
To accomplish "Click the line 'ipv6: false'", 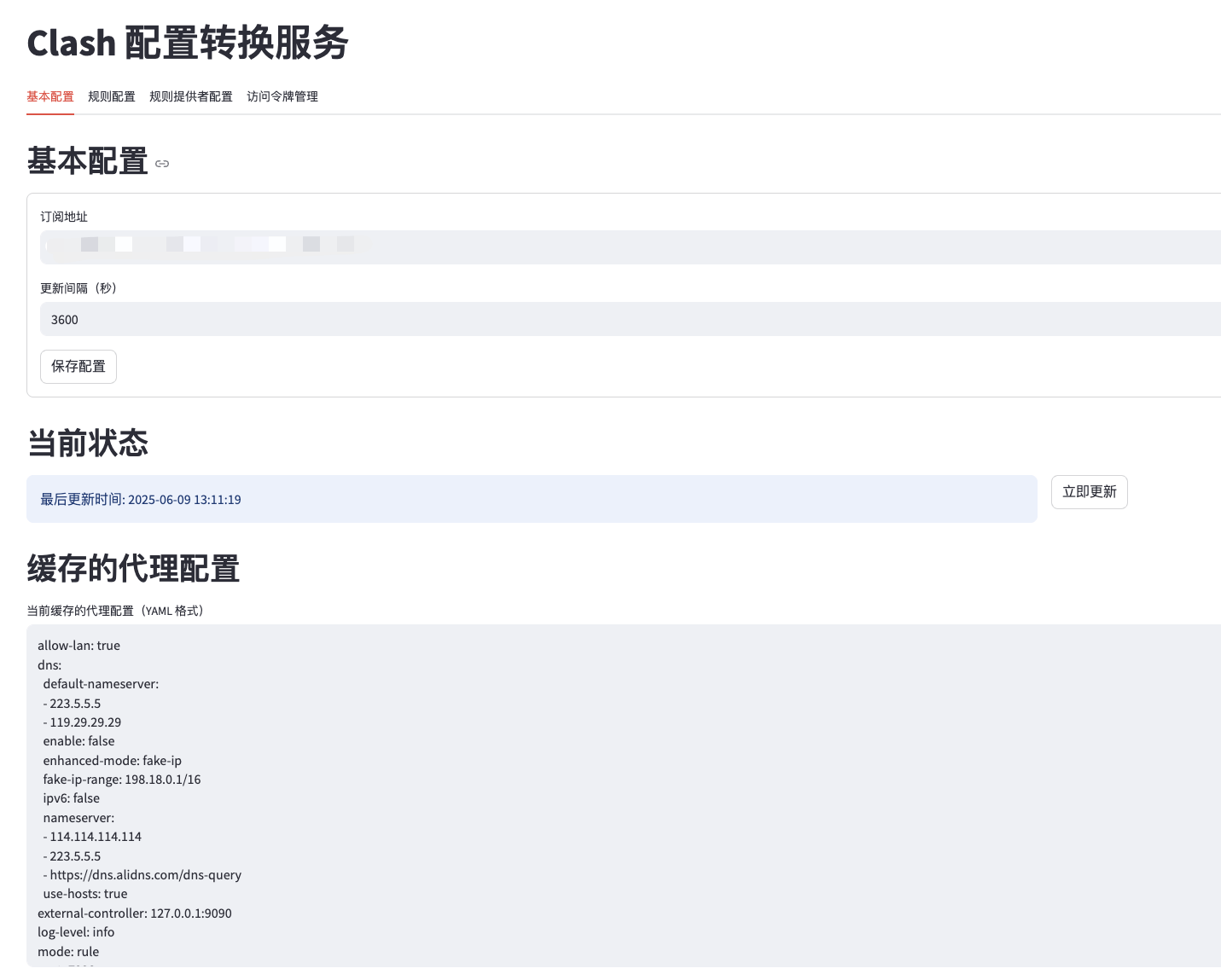I will pyautogui.click(x=72, y=798).
